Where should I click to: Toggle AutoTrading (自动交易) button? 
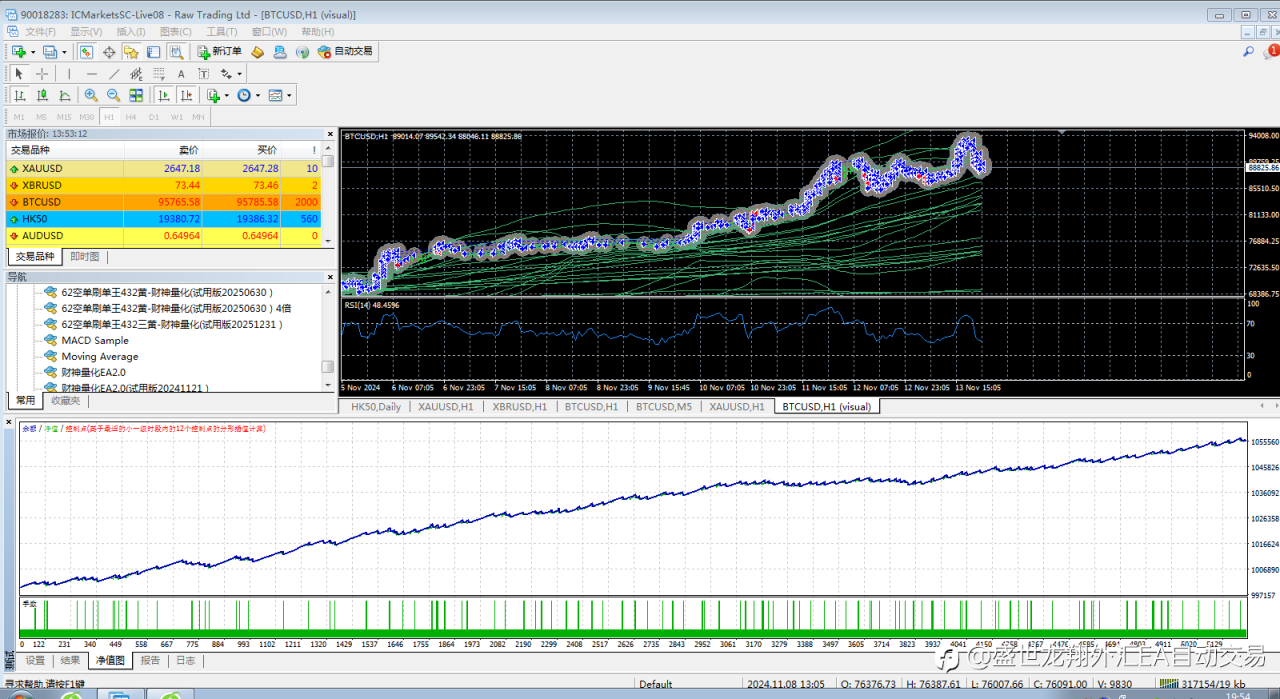pos(345,52)
